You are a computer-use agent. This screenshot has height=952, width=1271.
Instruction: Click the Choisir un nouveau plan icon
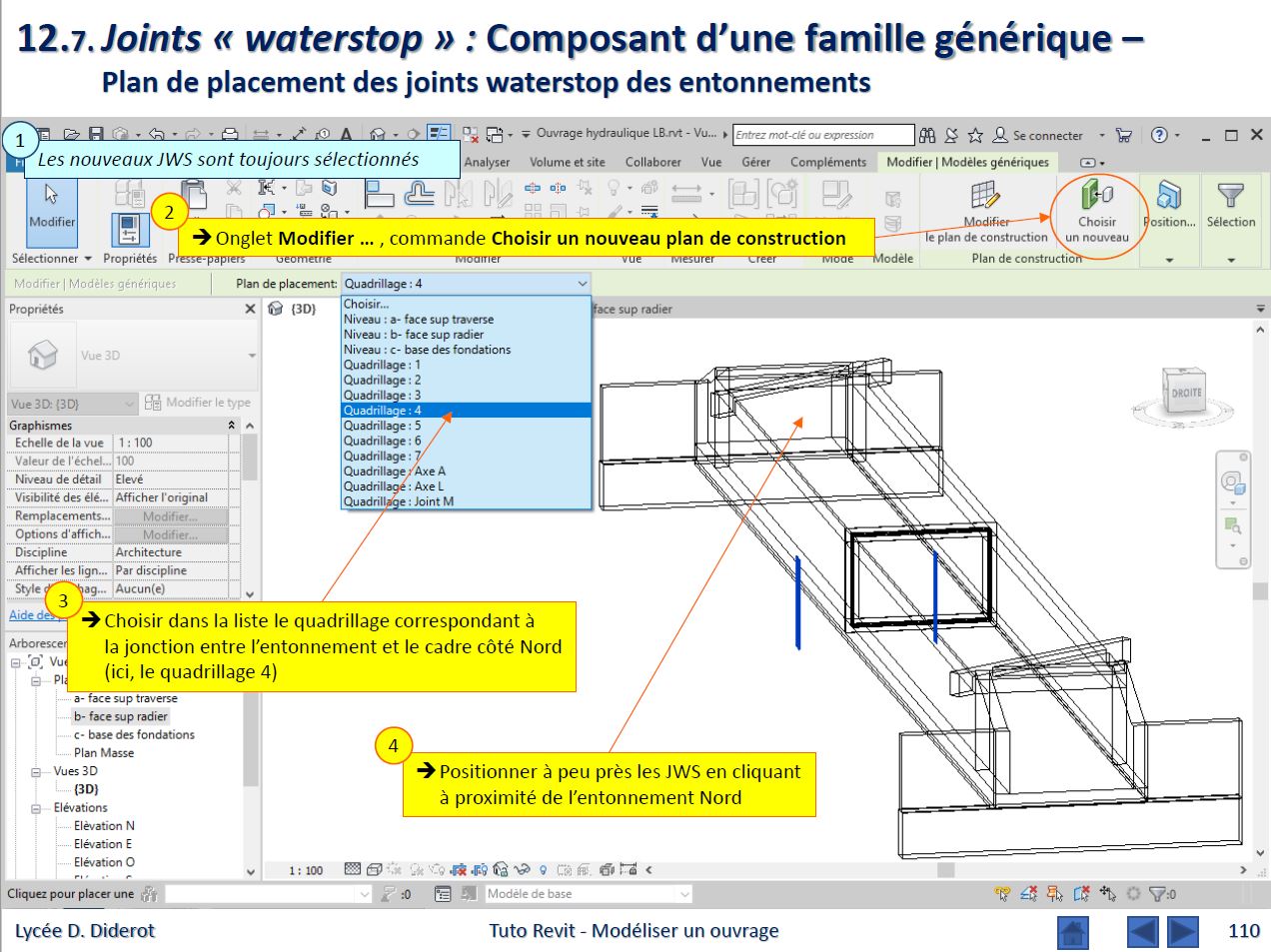pyautogui.click(x=1096, y=197)
